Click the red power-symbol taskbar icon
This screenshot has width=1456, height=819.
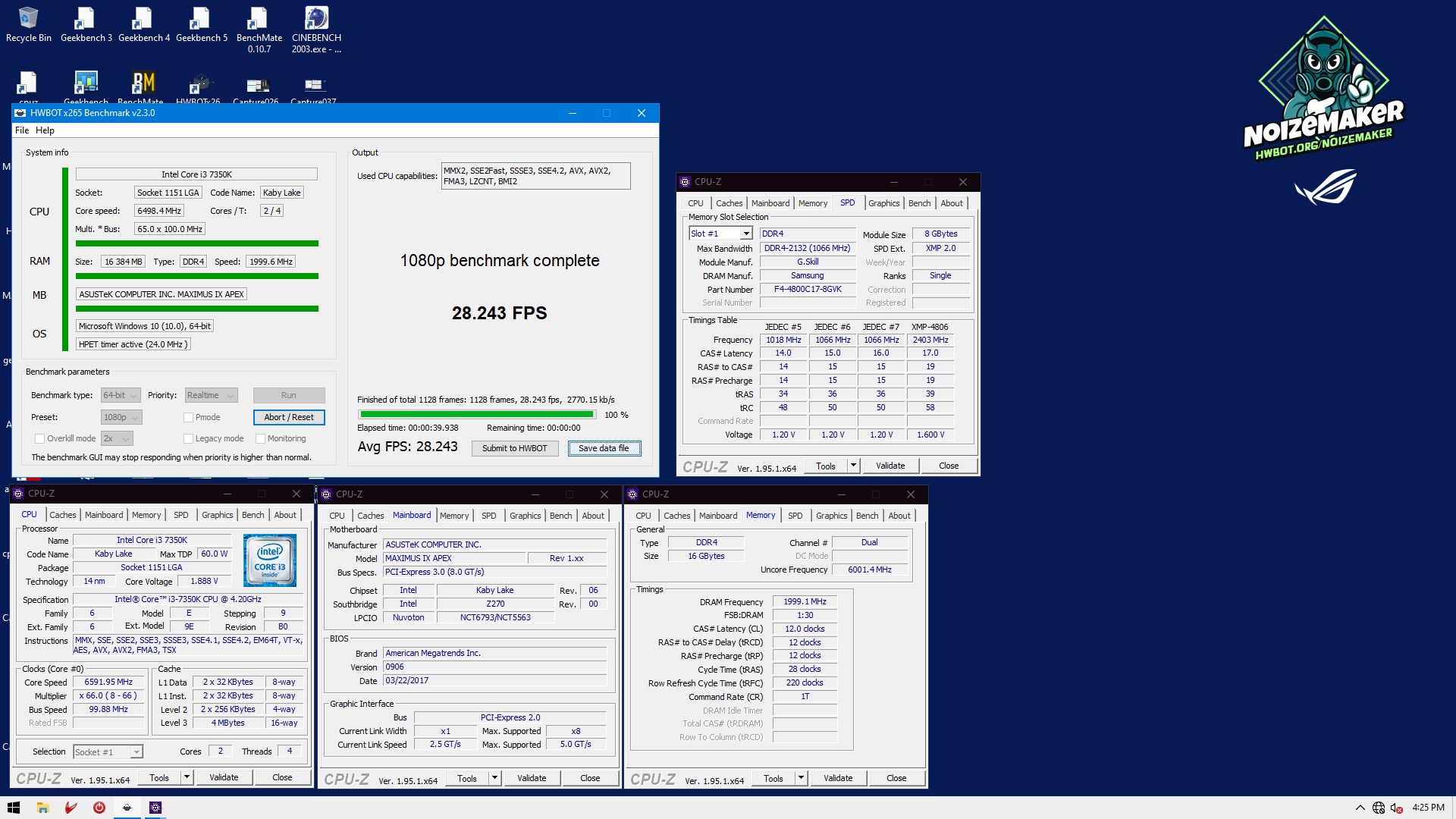click(99, 808)
